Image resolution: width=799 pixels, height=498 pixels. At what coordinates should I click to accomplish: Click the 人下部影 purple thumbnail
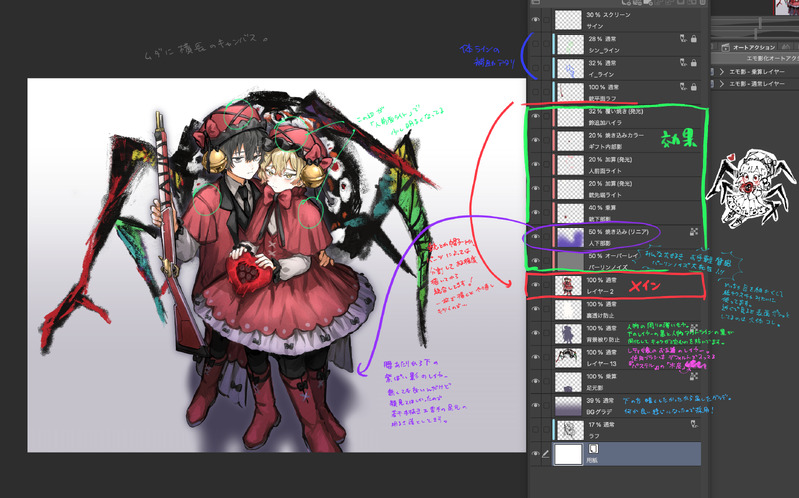(570, 237)
